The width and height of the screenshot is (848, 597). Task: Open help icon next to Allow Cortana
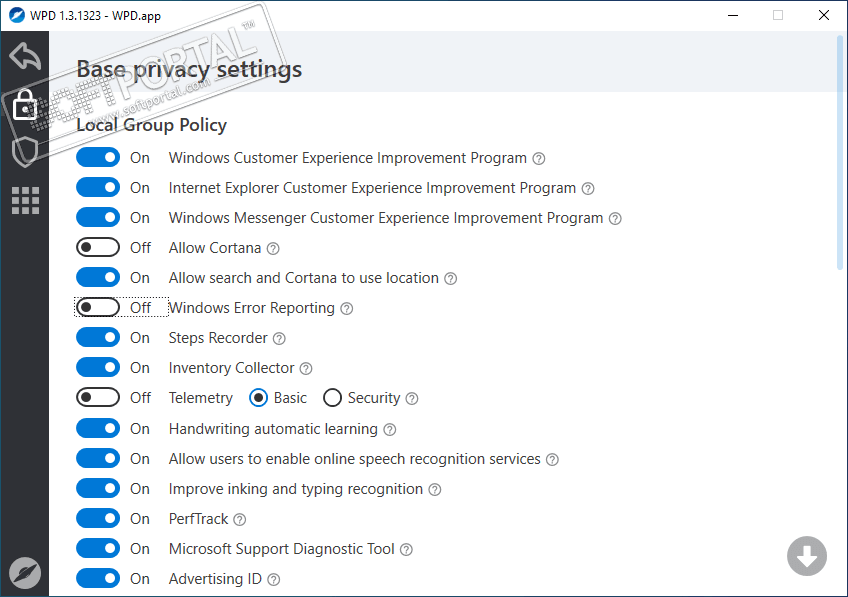point(273,249)
